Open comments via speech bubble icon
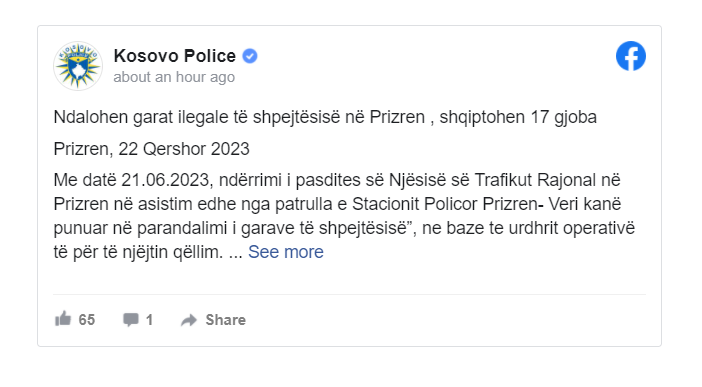 [x=131, y=319]
